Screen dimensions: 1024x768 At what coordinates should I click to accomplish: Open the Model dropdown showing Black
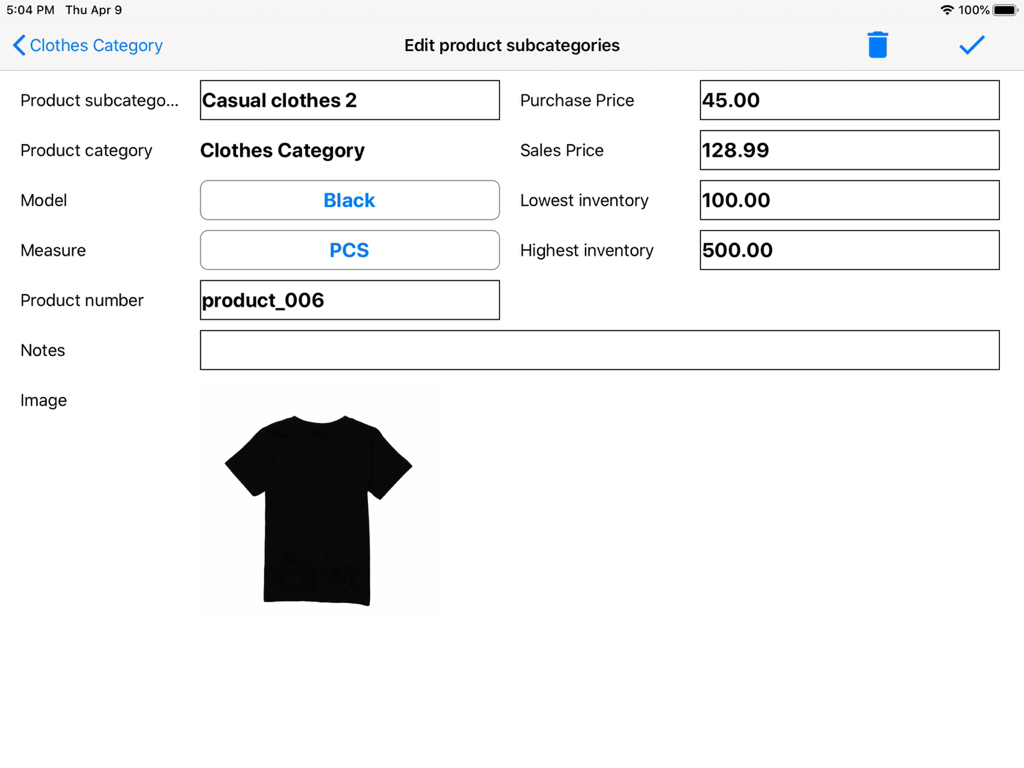[x=349, y=200]
